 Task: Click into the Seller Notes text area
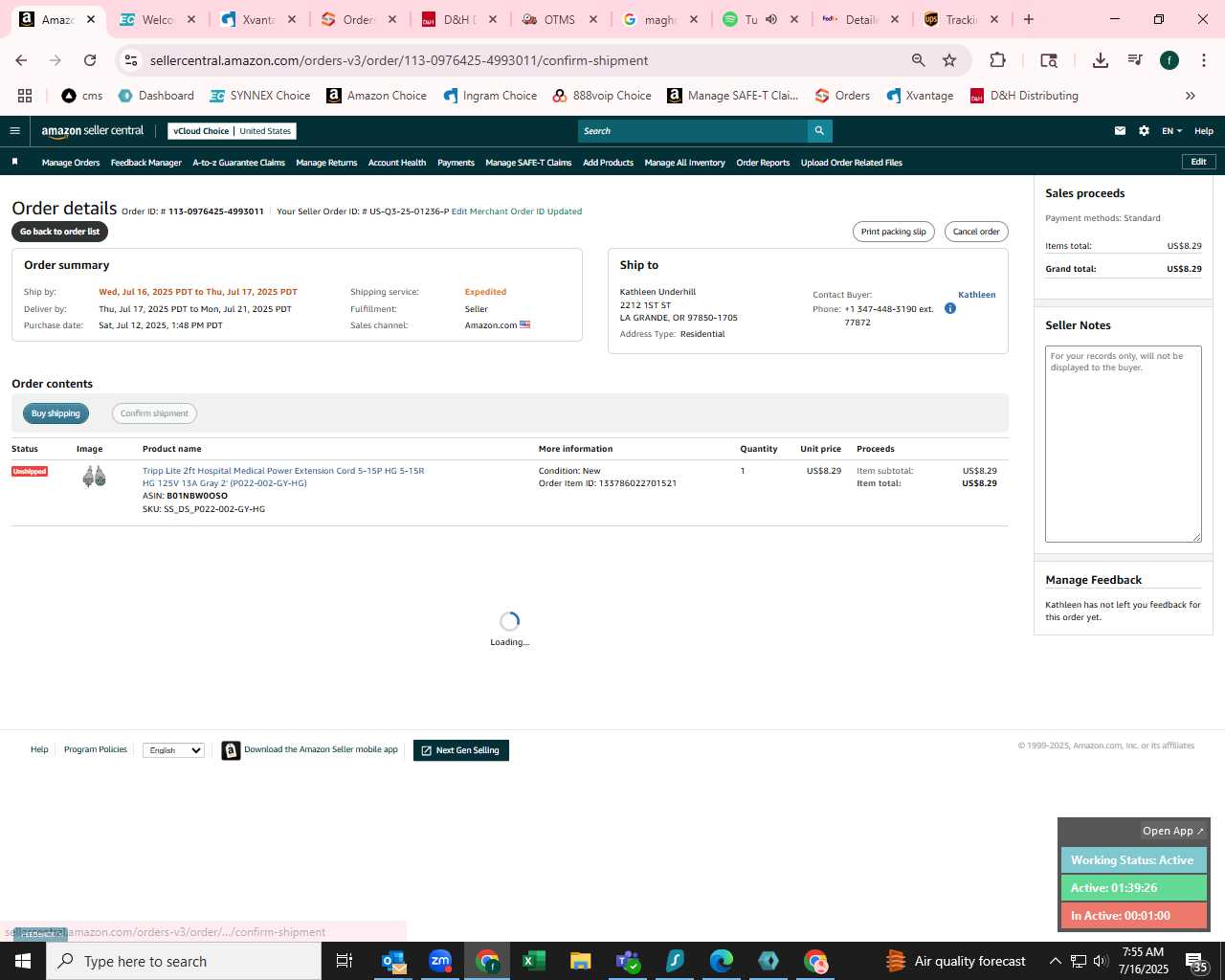(x=1124, y=444)
